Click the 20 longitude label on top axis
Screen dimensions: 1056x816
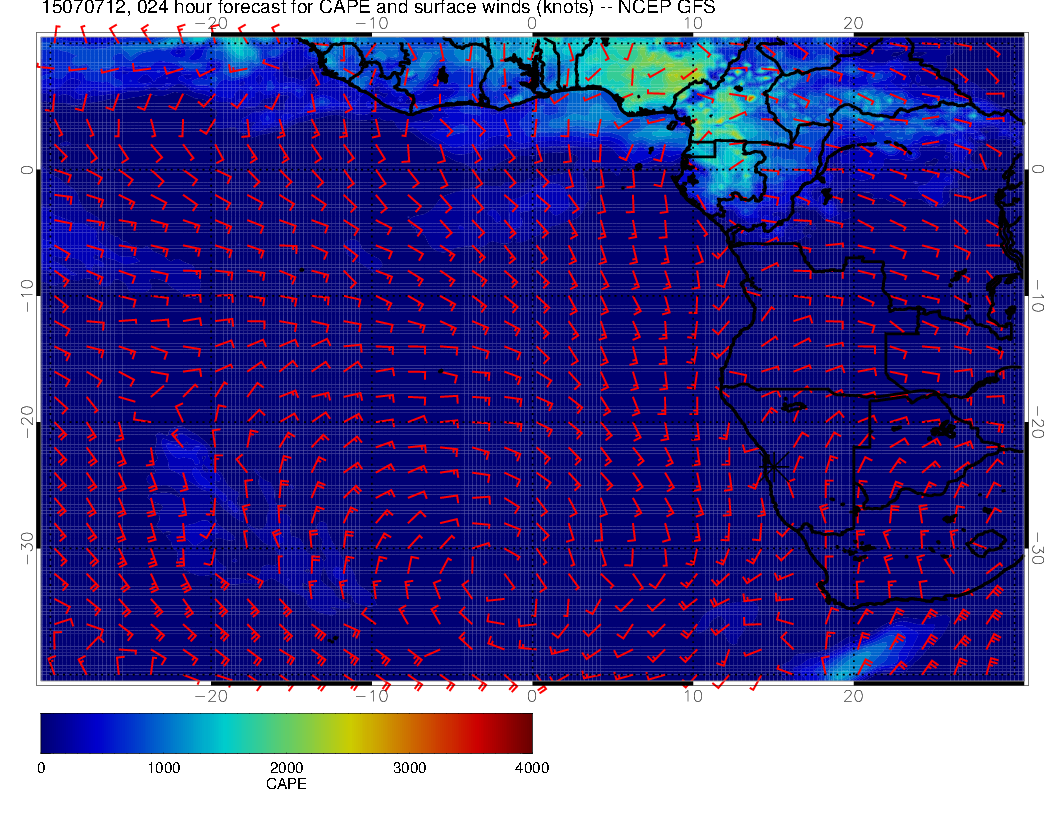click(x=853, y=23)
